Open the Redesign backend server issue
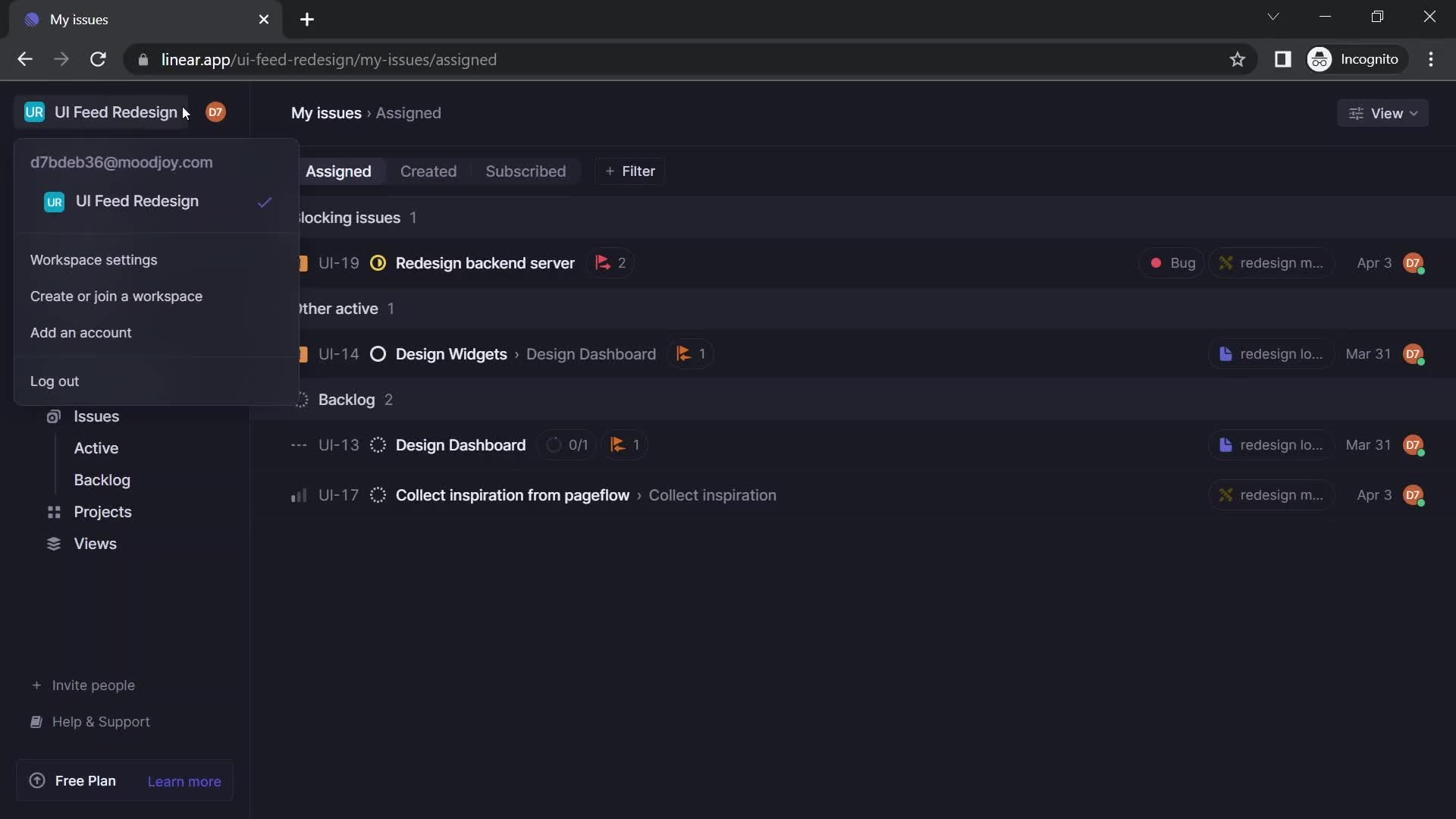The image size is (1456, 819). (x=485, y=263)
